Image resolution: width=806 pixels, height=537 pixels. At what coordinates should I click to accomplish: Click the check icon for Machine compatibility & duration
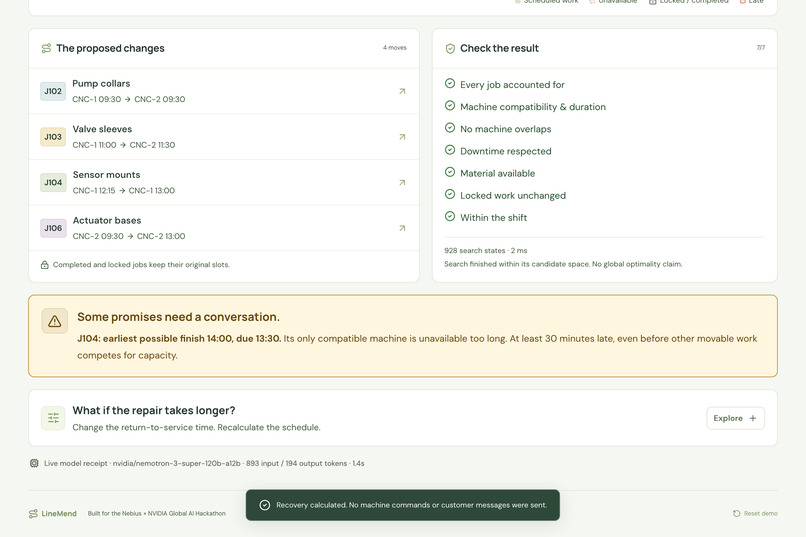click(450, 105)
